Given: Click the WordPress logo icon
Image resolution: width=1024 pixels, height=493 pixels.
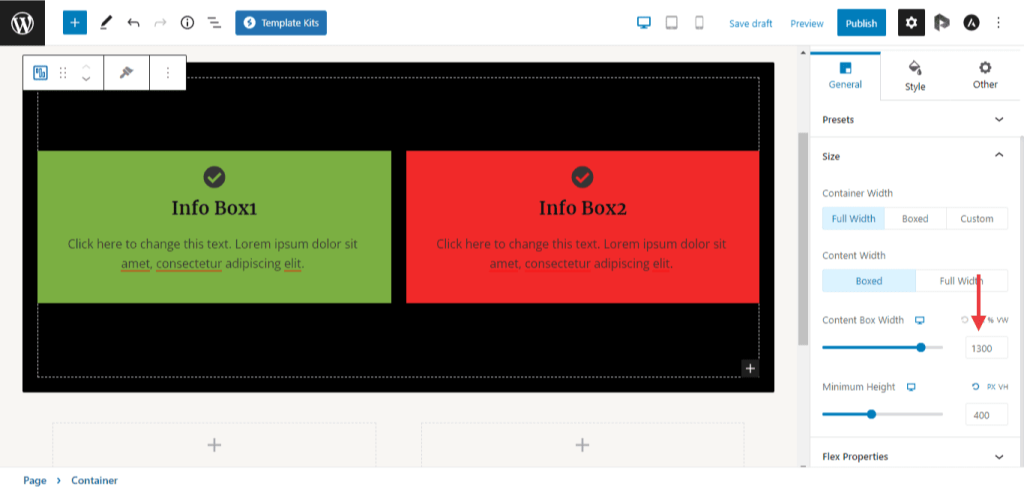Looking at the screenshot, I should 22,22.
